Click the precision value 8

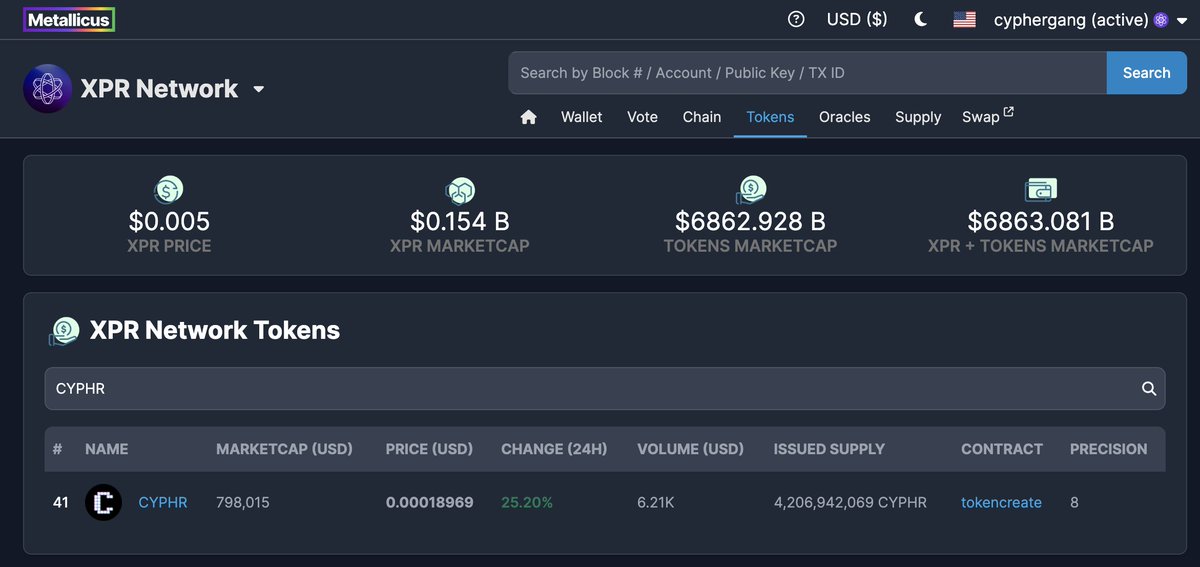click(1074, 502)
